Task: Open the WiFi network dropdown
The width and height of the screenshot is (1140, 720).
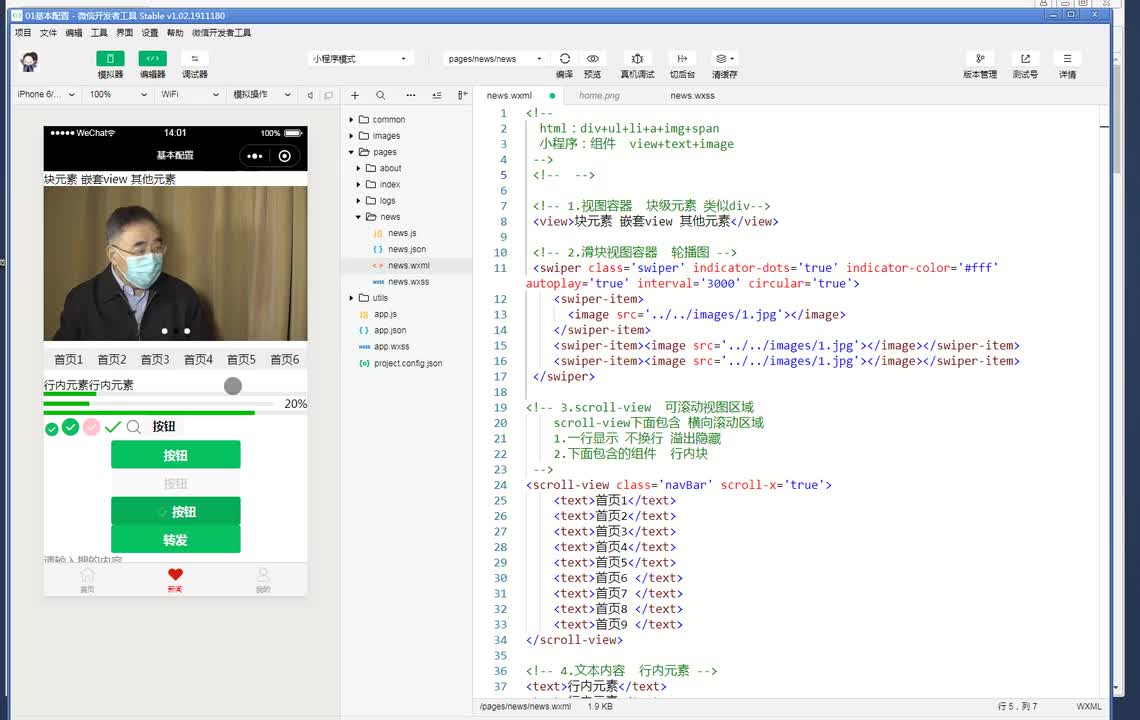Action: tap(190, 95)
